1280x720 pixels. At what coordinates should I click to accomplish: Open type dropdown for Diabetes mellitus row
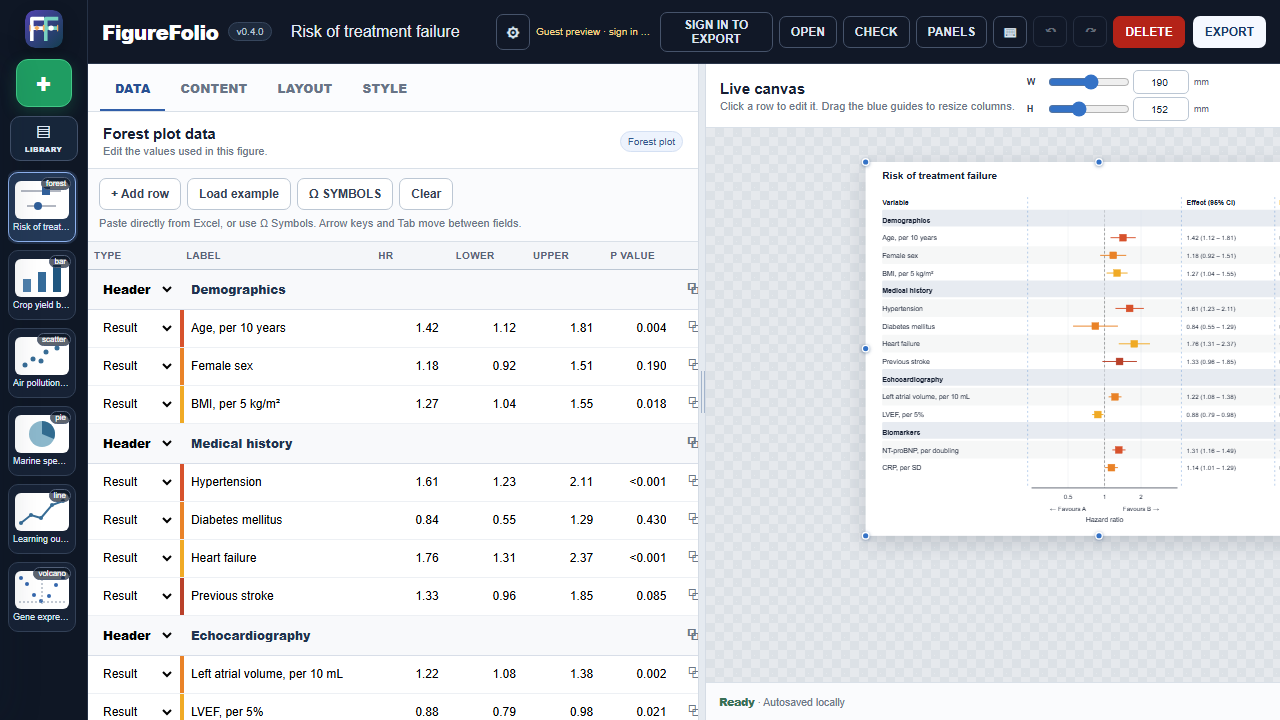click(x=138, y=520)
